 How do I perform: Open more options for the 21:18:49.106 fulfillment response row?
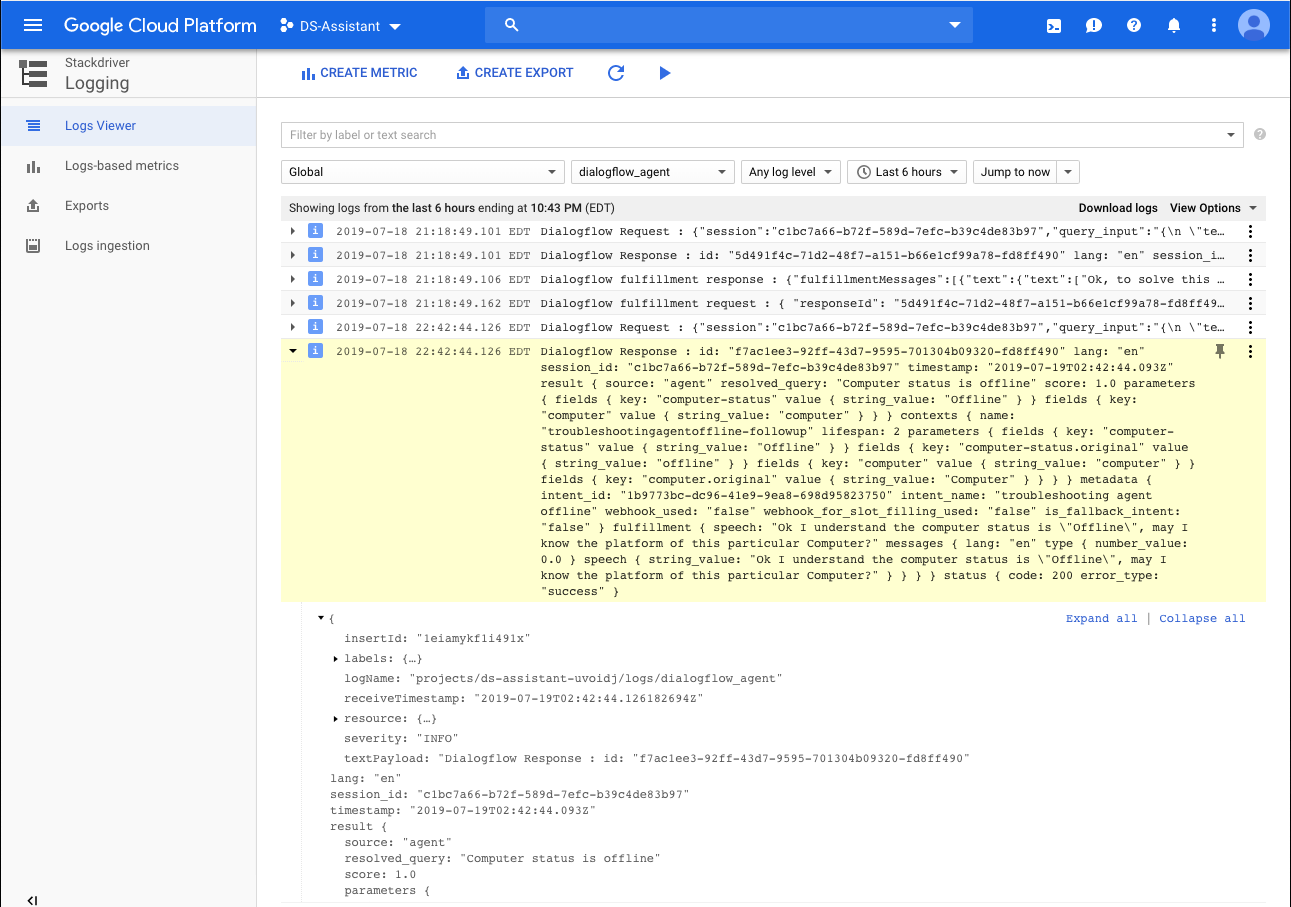click(1250, 279)
